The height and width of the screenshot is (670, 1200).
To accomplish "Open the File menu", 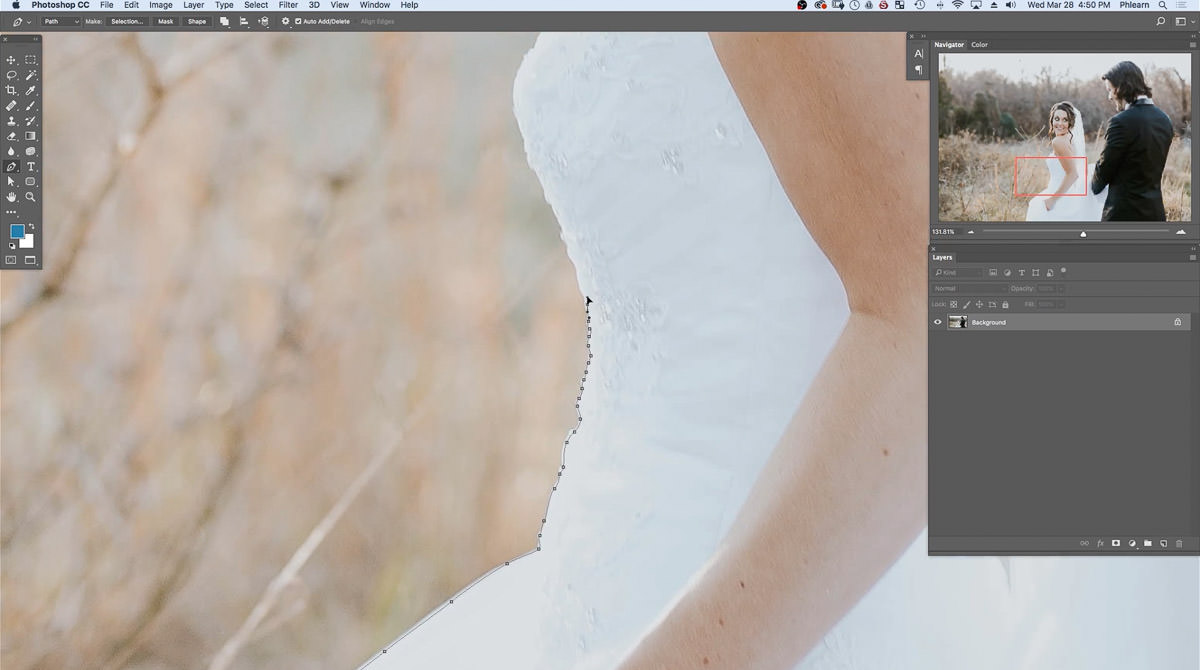I will 106,5.
